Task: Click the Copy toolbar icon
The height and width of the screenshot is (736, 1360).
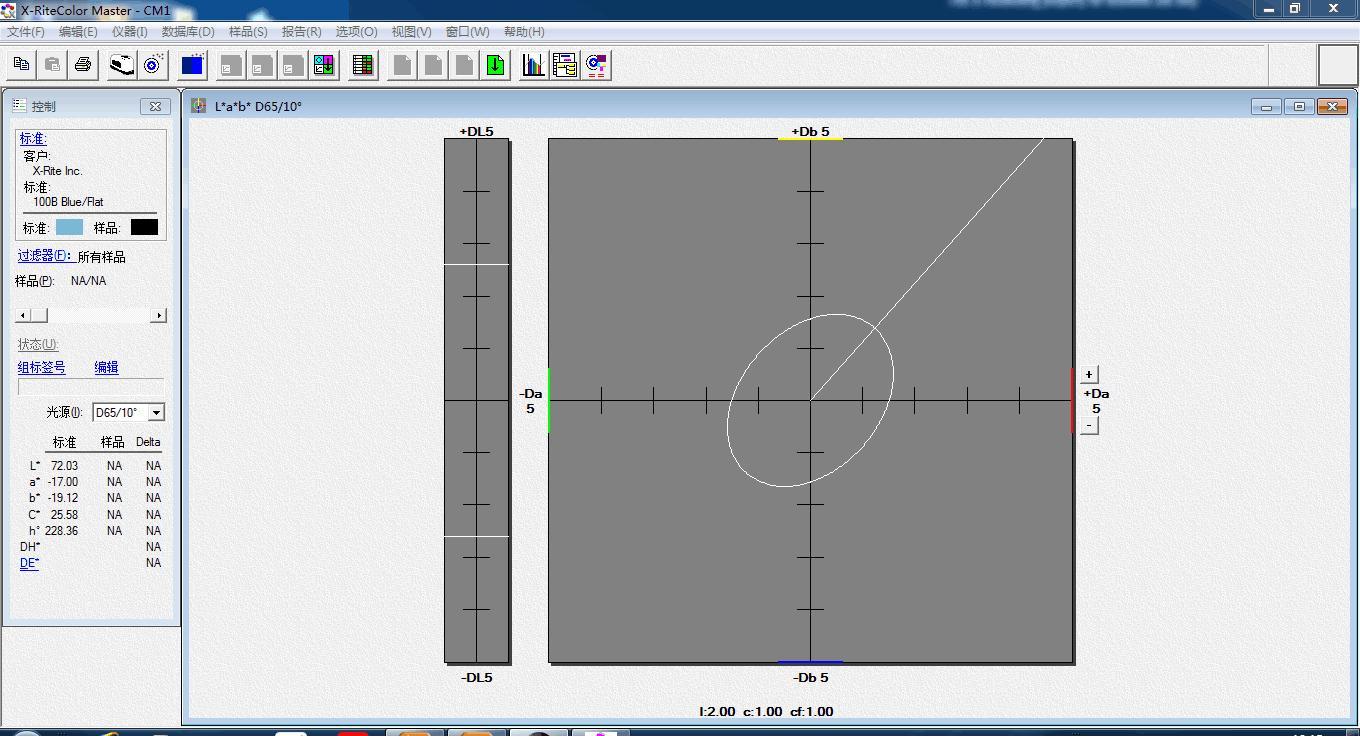Action: coord(21,65)
